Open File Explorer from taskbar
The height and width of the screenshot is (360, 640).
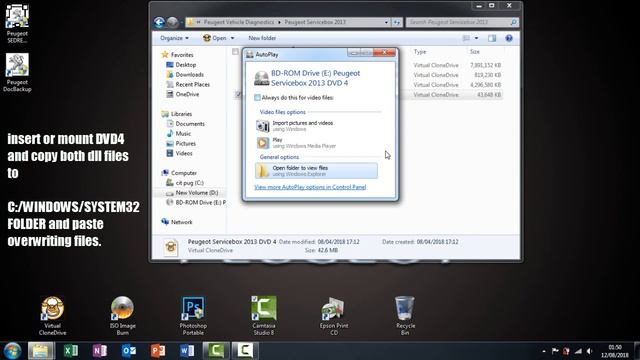click(x=41, y=351)
